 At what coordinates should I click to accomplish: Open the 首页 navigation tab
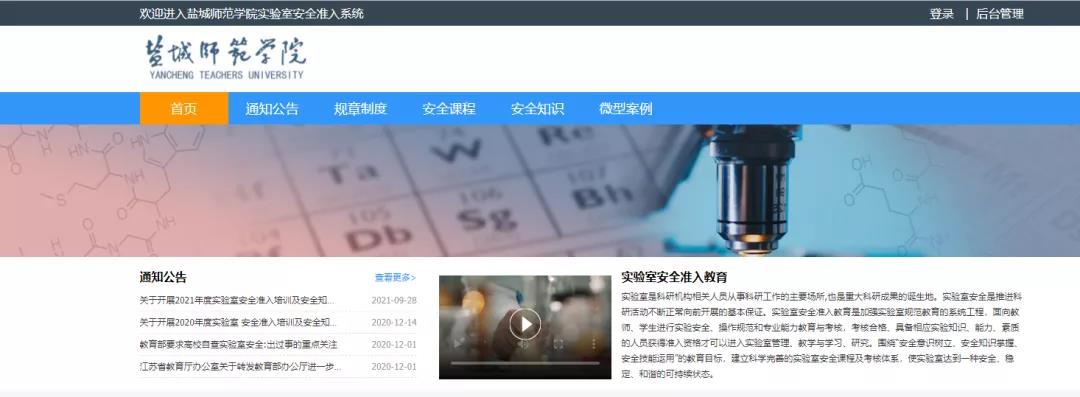point(184,108)
